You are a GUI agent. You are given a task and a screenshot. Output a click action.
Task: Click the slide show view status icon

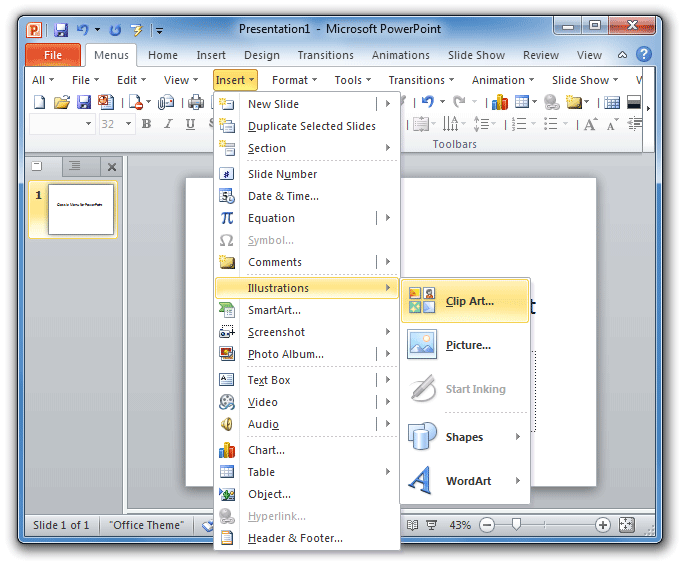click(x=432, y=525)
